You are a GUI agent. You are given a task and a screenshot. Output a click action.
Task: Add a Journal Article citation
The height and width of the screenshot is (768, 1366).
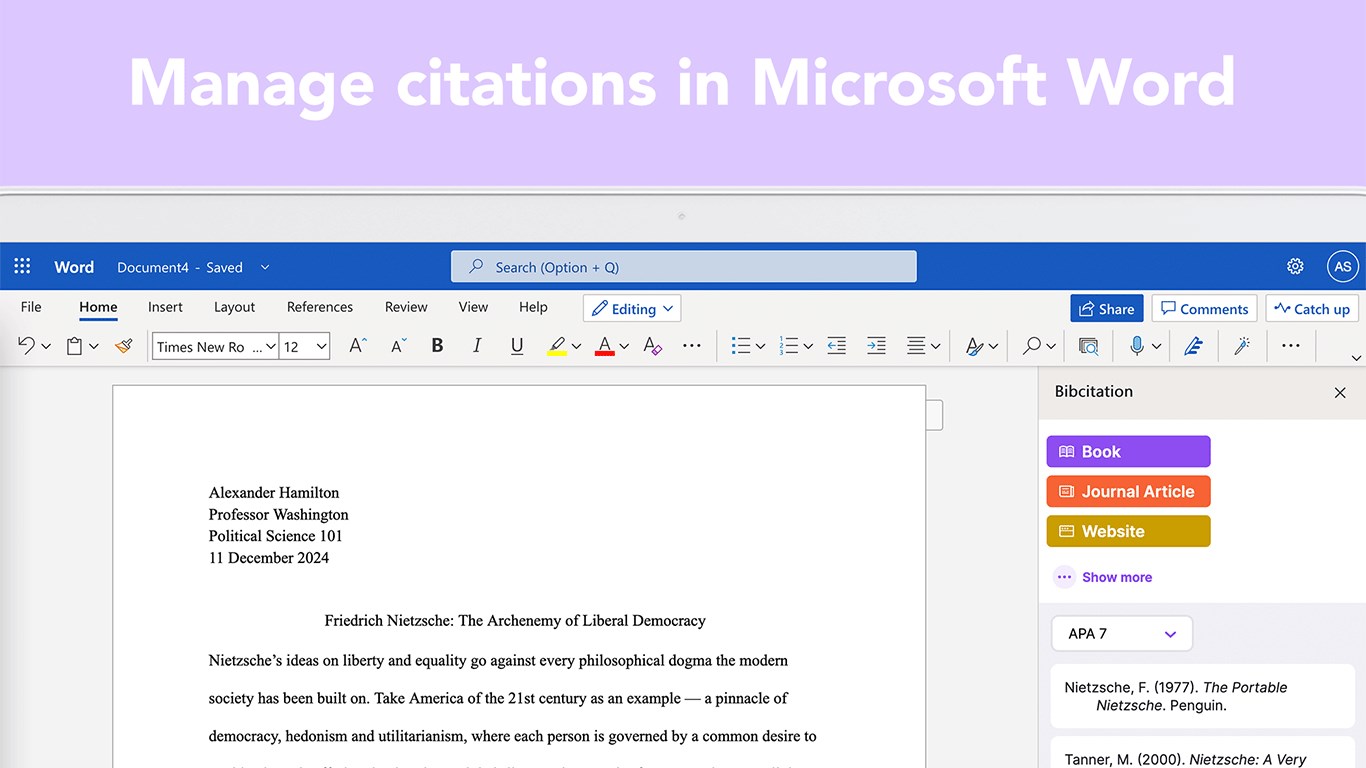[1128, 491]
